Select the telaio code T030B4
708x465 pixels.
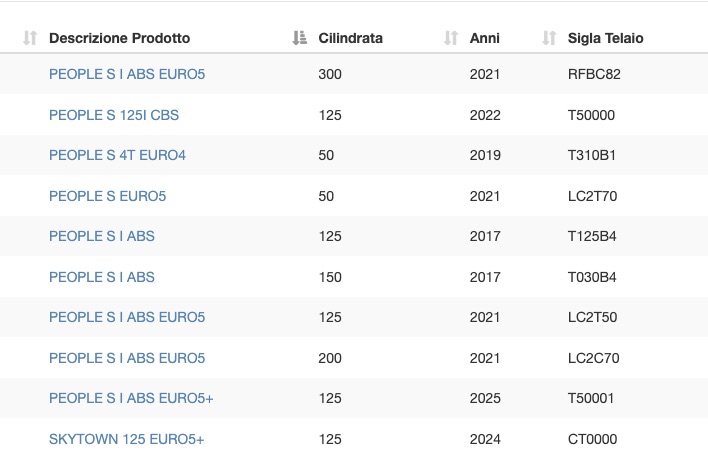point(592,277)
